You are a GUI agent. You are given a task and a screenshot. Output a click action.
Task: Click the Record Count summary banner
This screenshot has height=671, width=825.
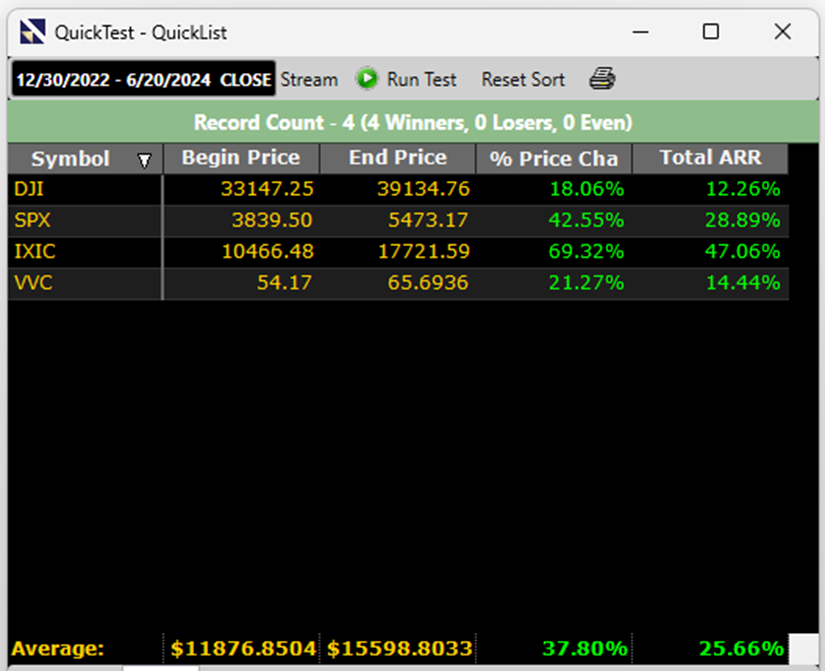pyautogui.click(x=412, y=123)
